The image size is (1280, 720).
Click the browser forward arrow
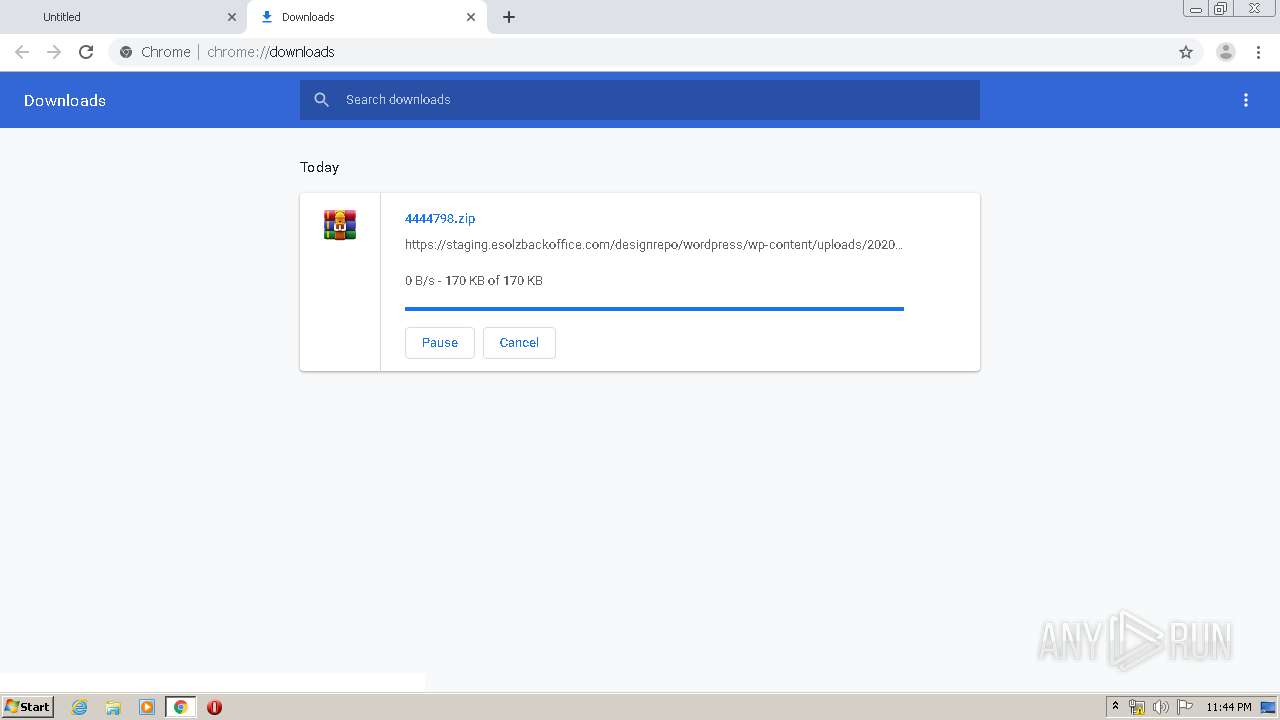tap(54, 52)
